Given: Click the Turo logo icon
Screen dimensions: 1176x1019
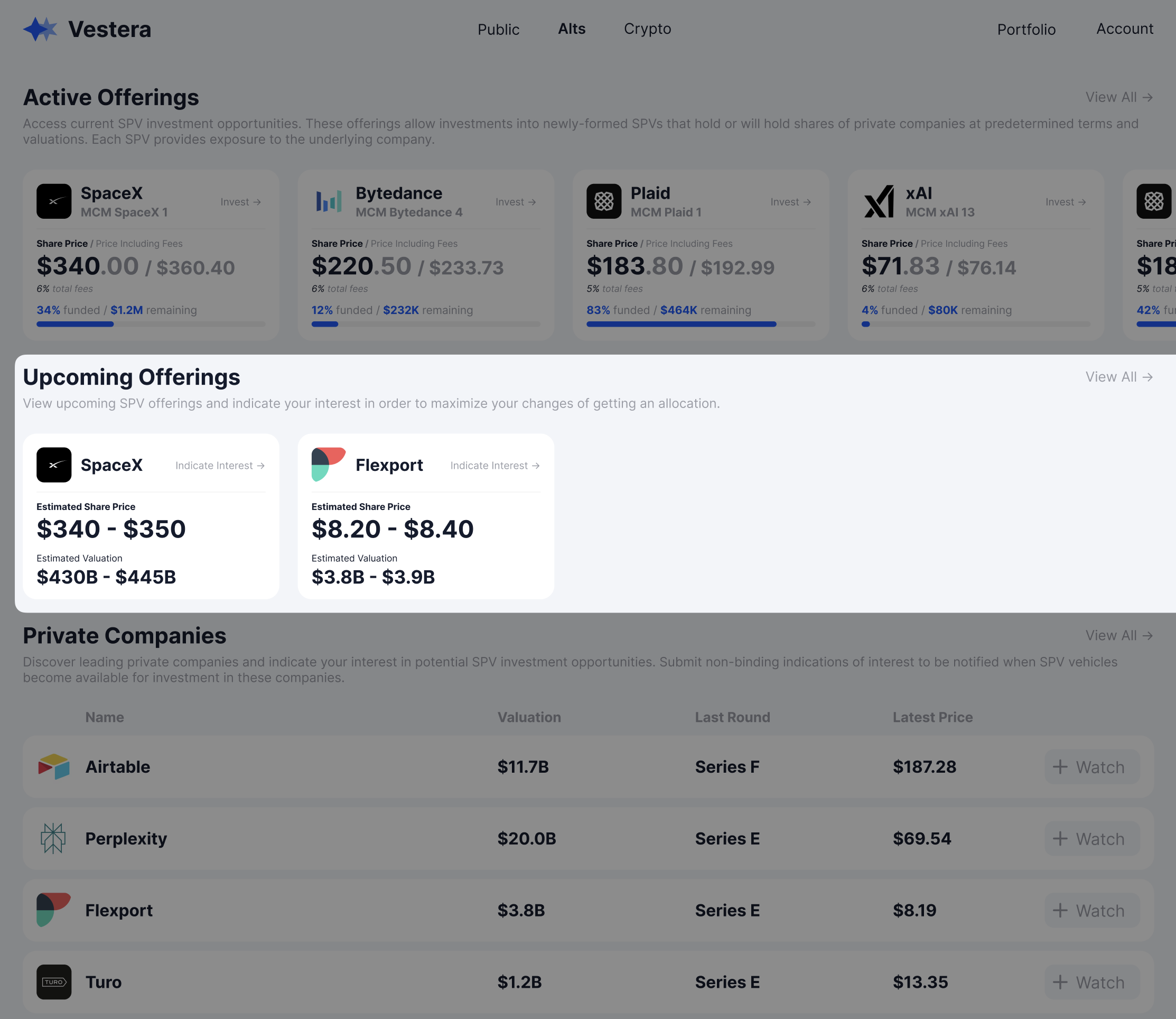Looking at the screenshot, I should pos(54,982).
